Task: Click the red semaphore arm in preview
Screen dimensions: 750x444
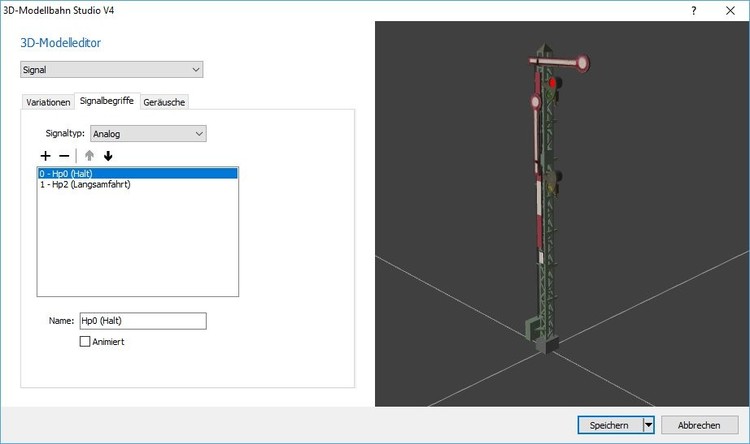Action: tap(552, 63)
